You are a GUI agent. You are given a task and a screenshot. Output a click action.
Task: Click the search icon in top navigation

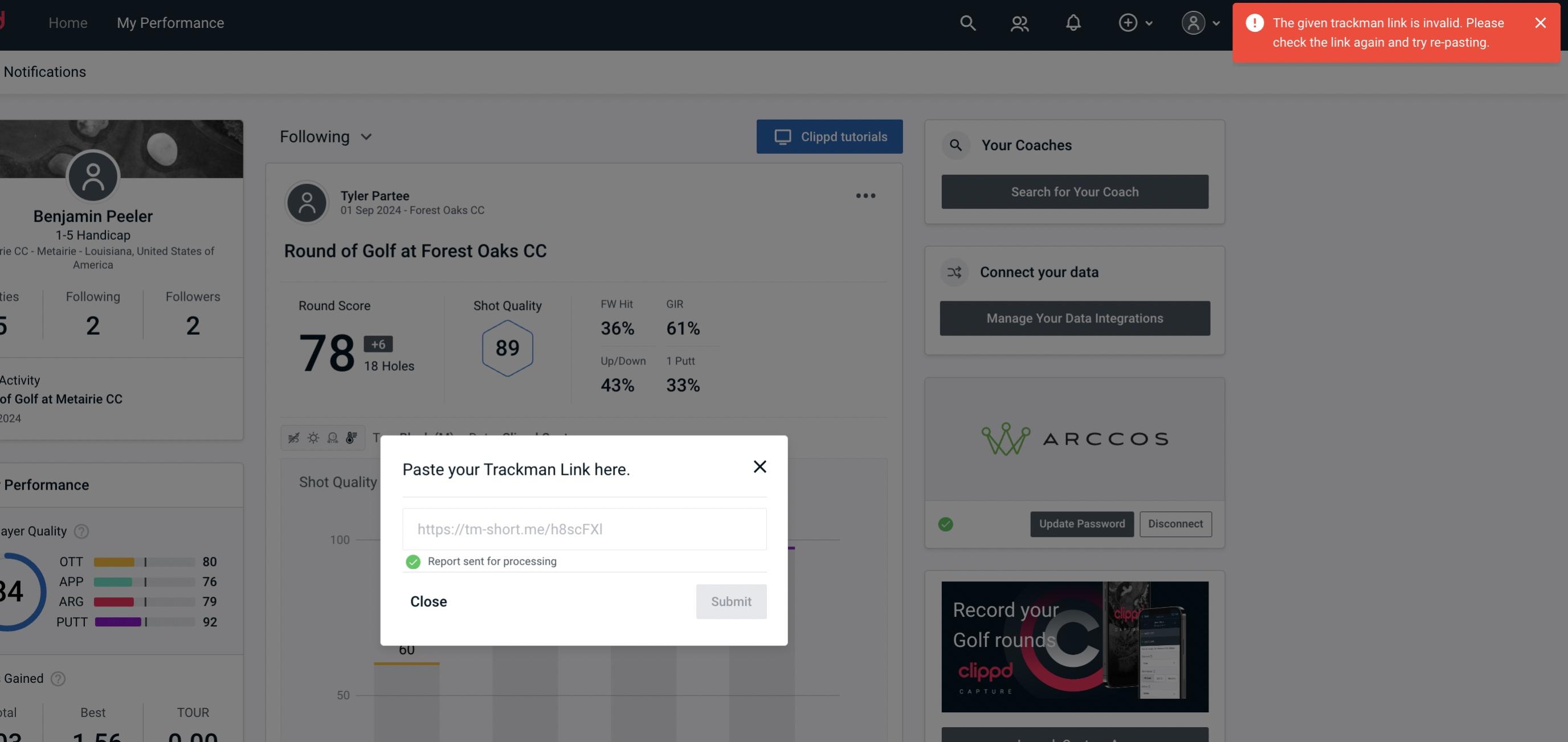click(x=967, y=22)
